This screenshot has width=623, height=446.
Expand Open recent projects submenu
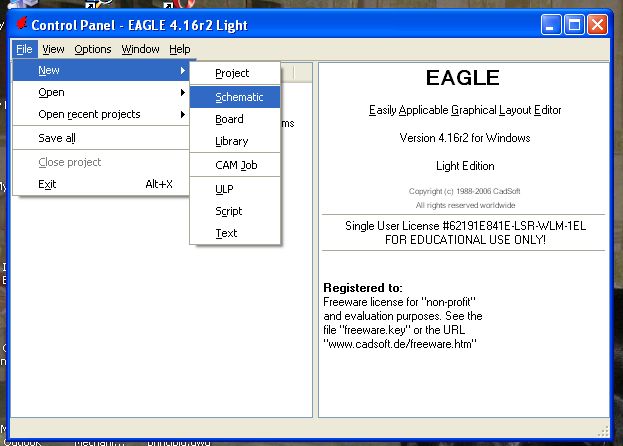point(101,114)
